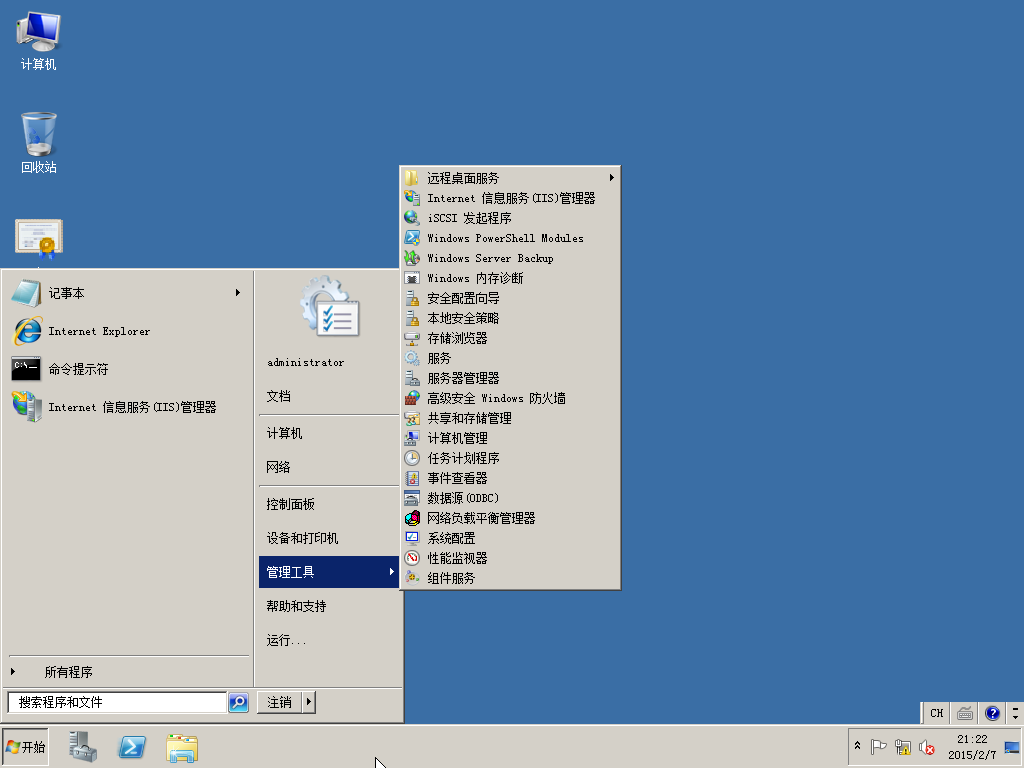The width and height of the screenshot is (1024, 768).
Task: Click the 数据源(ODBC) icon
Action: tap(411, 498)
